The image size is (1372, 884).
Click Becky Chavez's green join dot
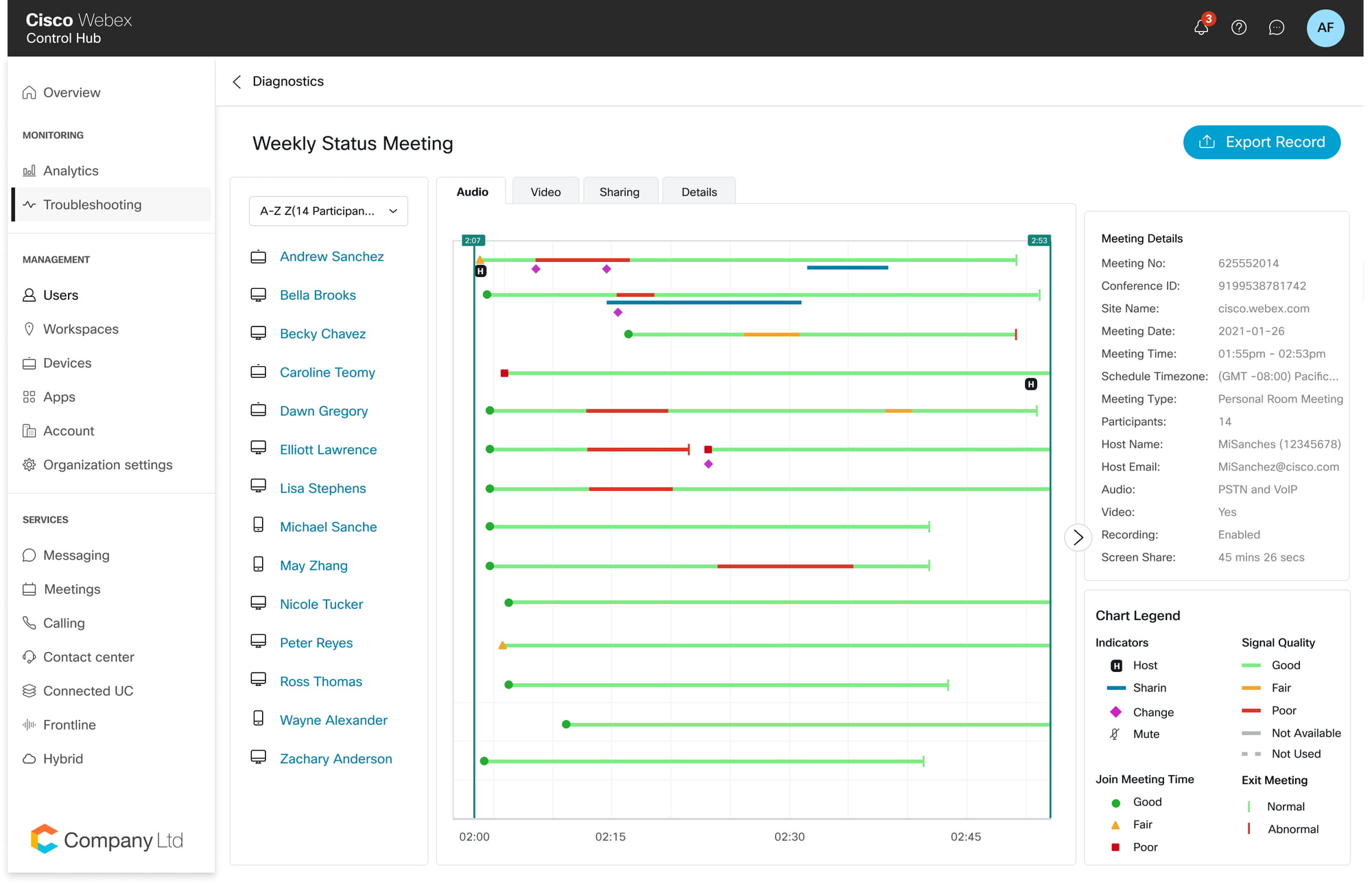click(x=628, y=335)
